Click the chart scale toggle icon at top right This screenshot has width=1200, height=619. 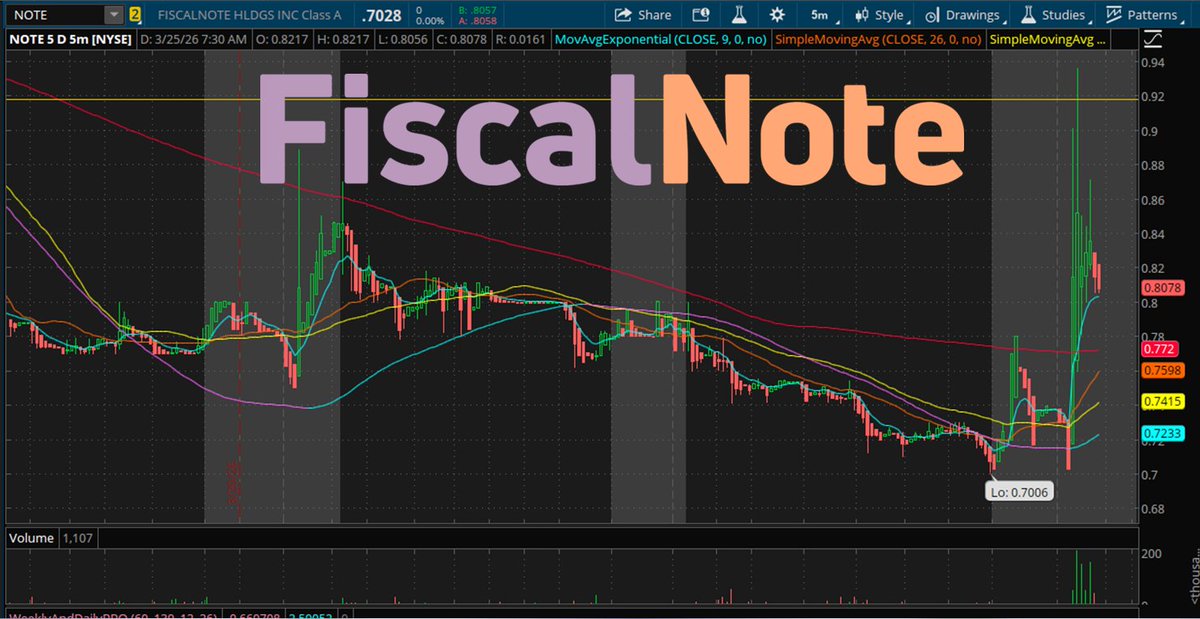pos(1153,40)
